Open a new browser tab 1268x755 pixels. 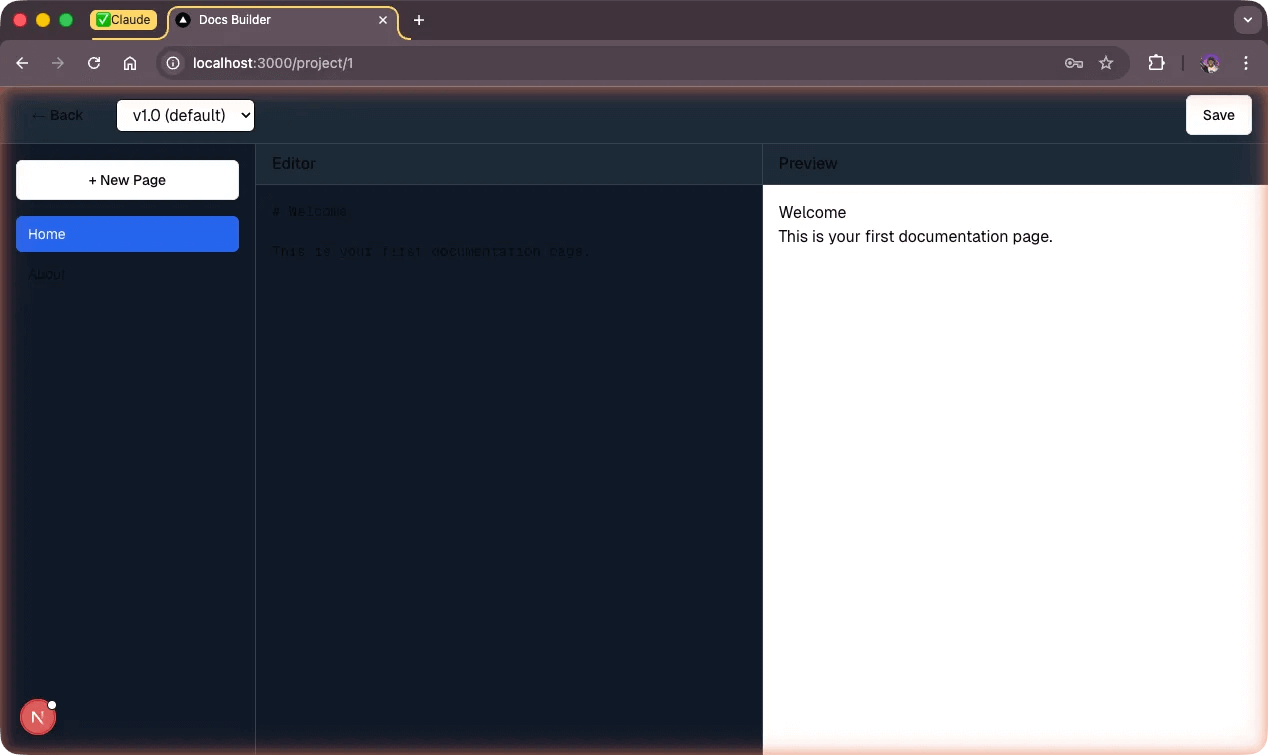click(x=419, y=20)
